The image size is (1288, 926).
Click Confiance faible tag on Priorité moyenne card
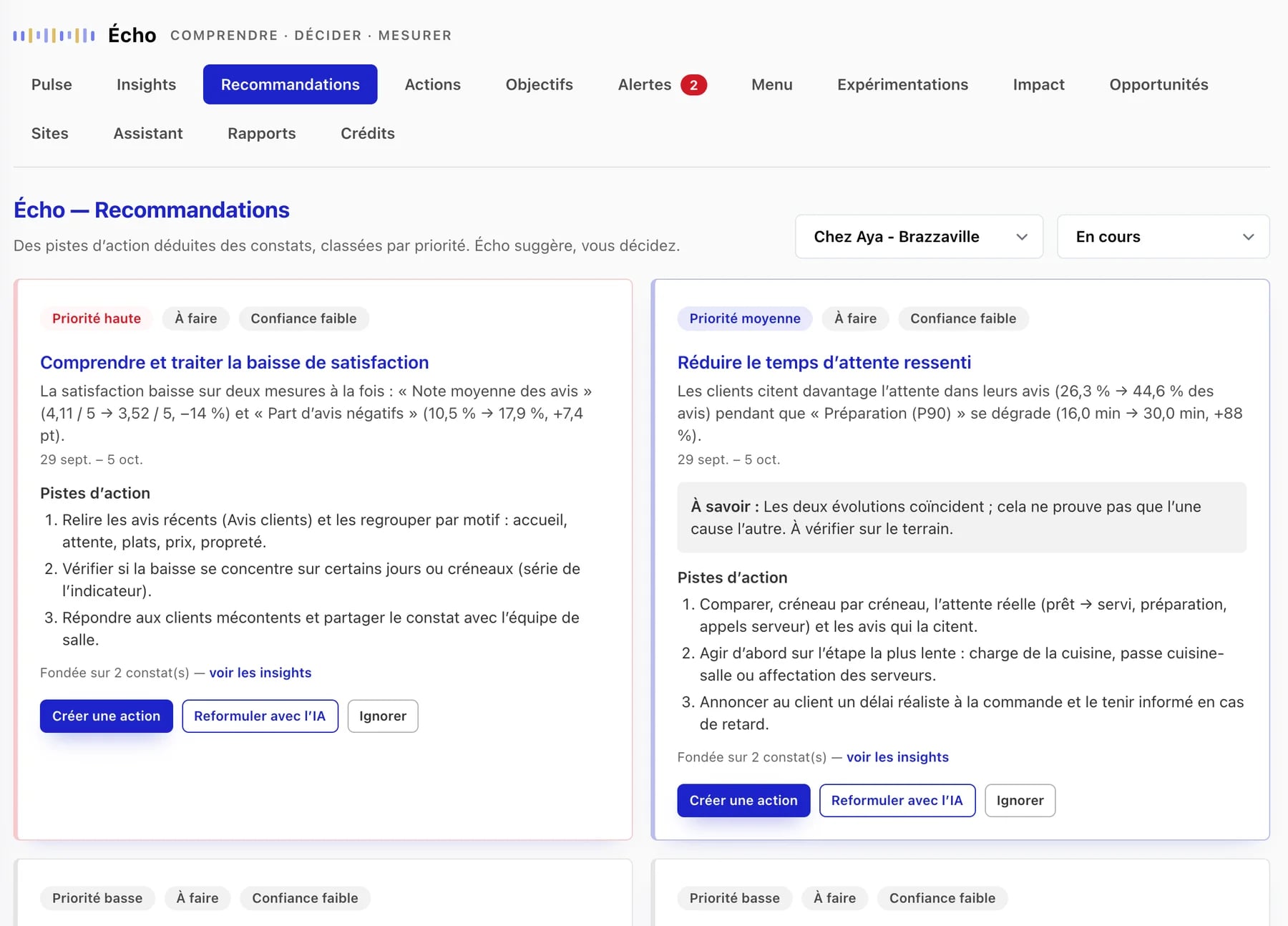coord(962,318)
